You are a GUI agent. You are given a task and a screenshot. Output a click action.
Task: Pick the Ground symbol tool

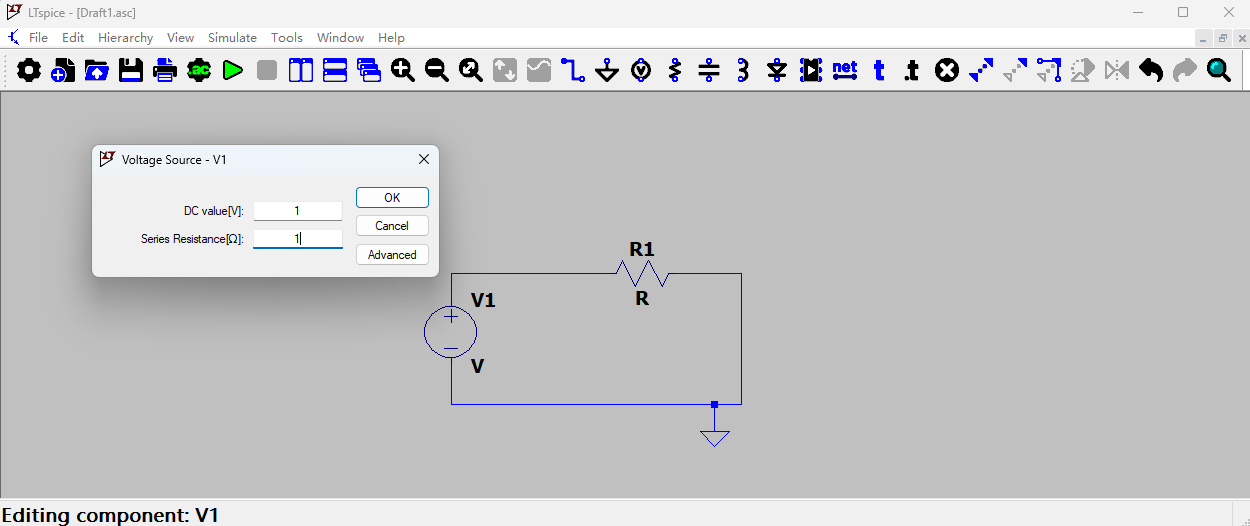pyautogui.click(x=607, y=70)
